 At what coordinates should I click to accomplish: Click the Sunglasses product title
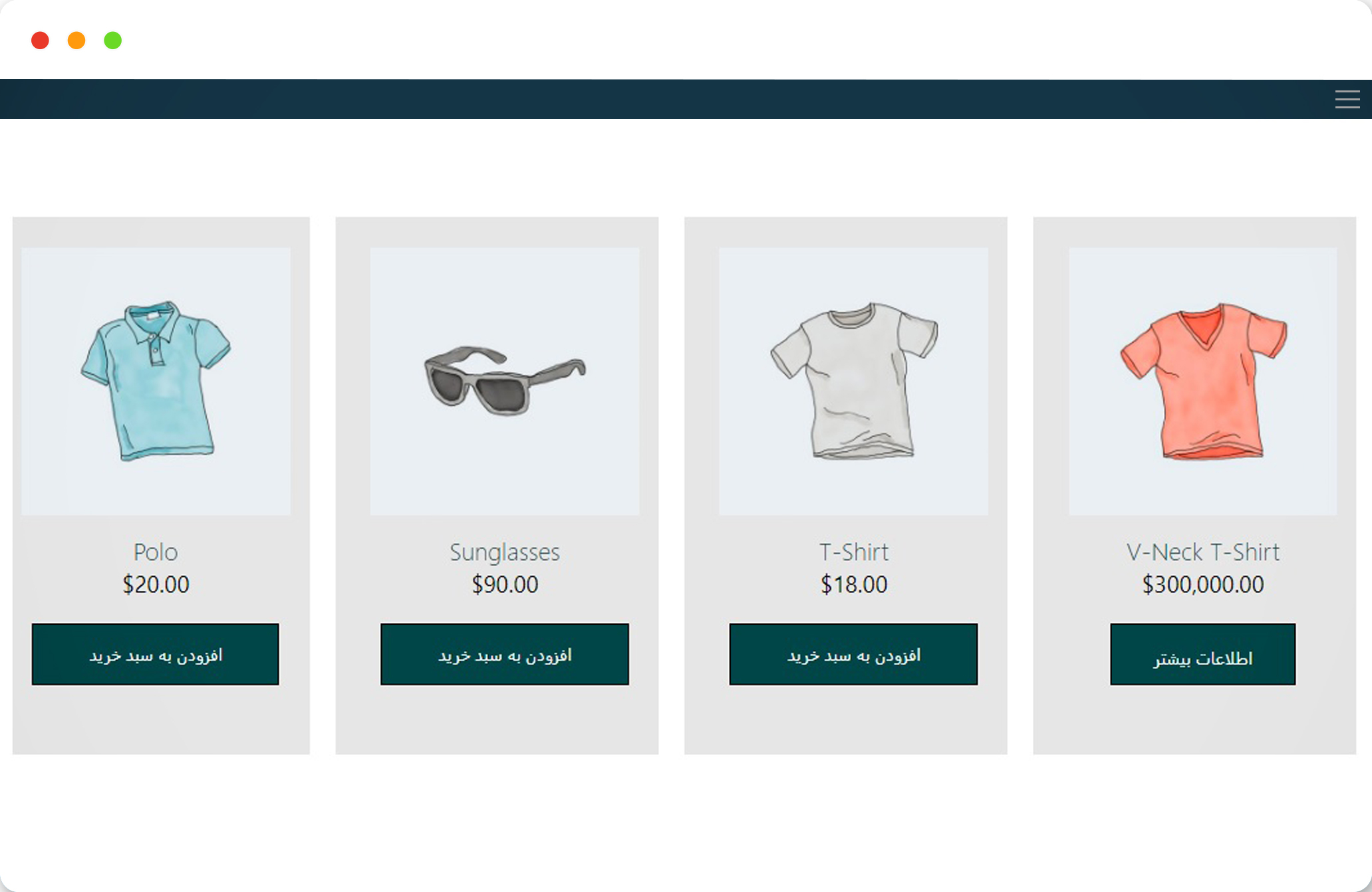505,552
